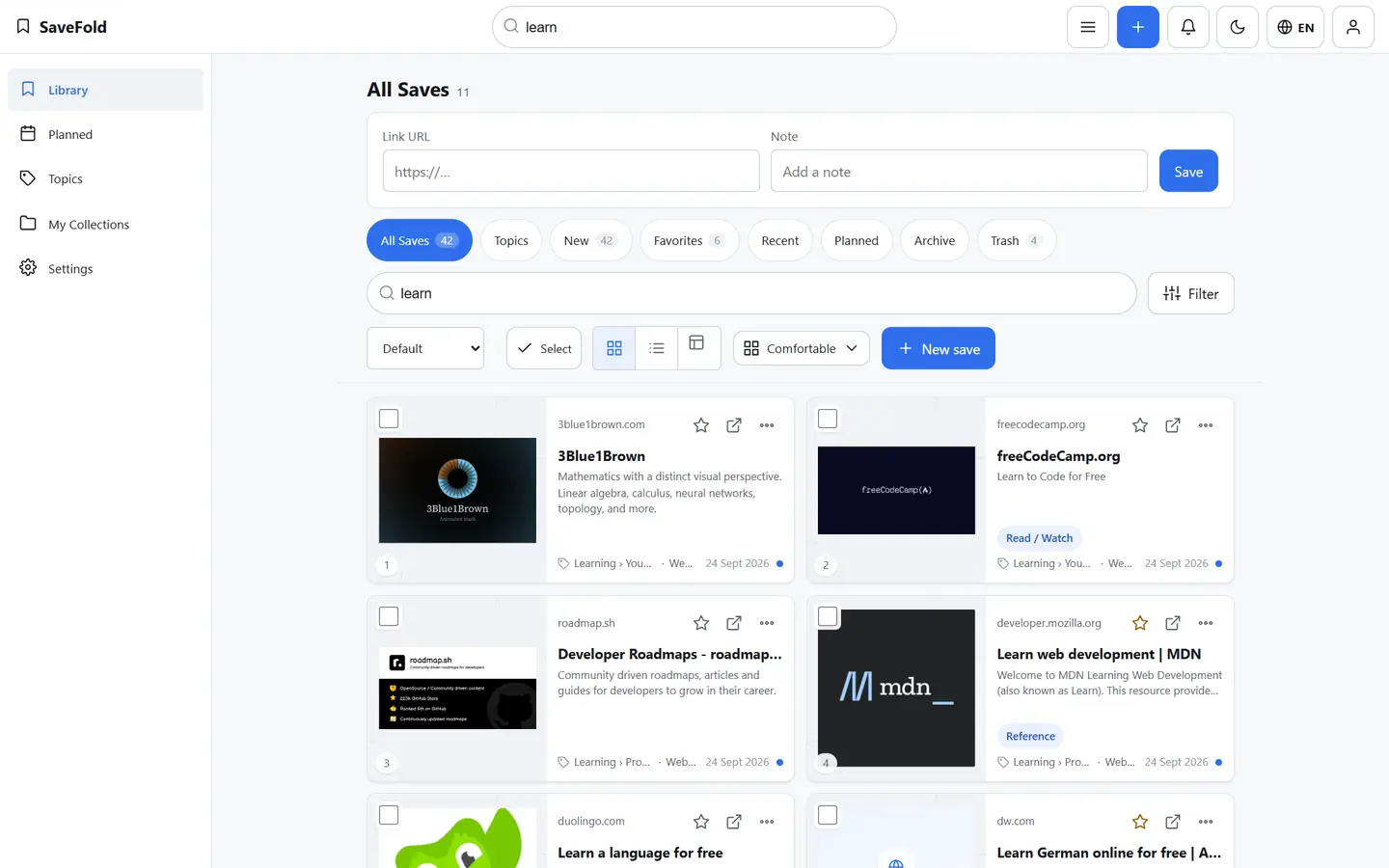
Task: Star the freeCodeCamp.org save
Action: coord(1140,425)
